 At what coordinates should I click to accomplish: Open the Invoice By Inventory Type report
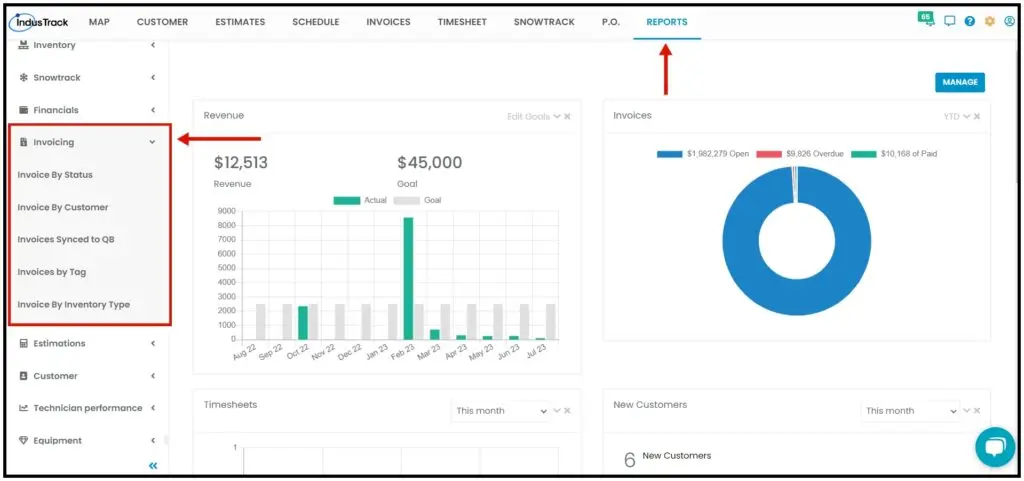[x=74, y=305]
